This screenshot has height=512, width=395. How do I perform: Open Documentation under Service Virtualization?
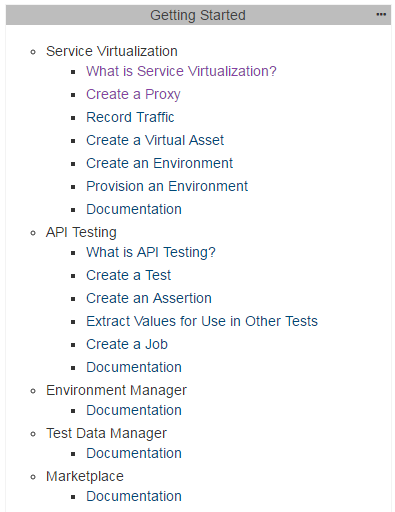pos(134,209)
